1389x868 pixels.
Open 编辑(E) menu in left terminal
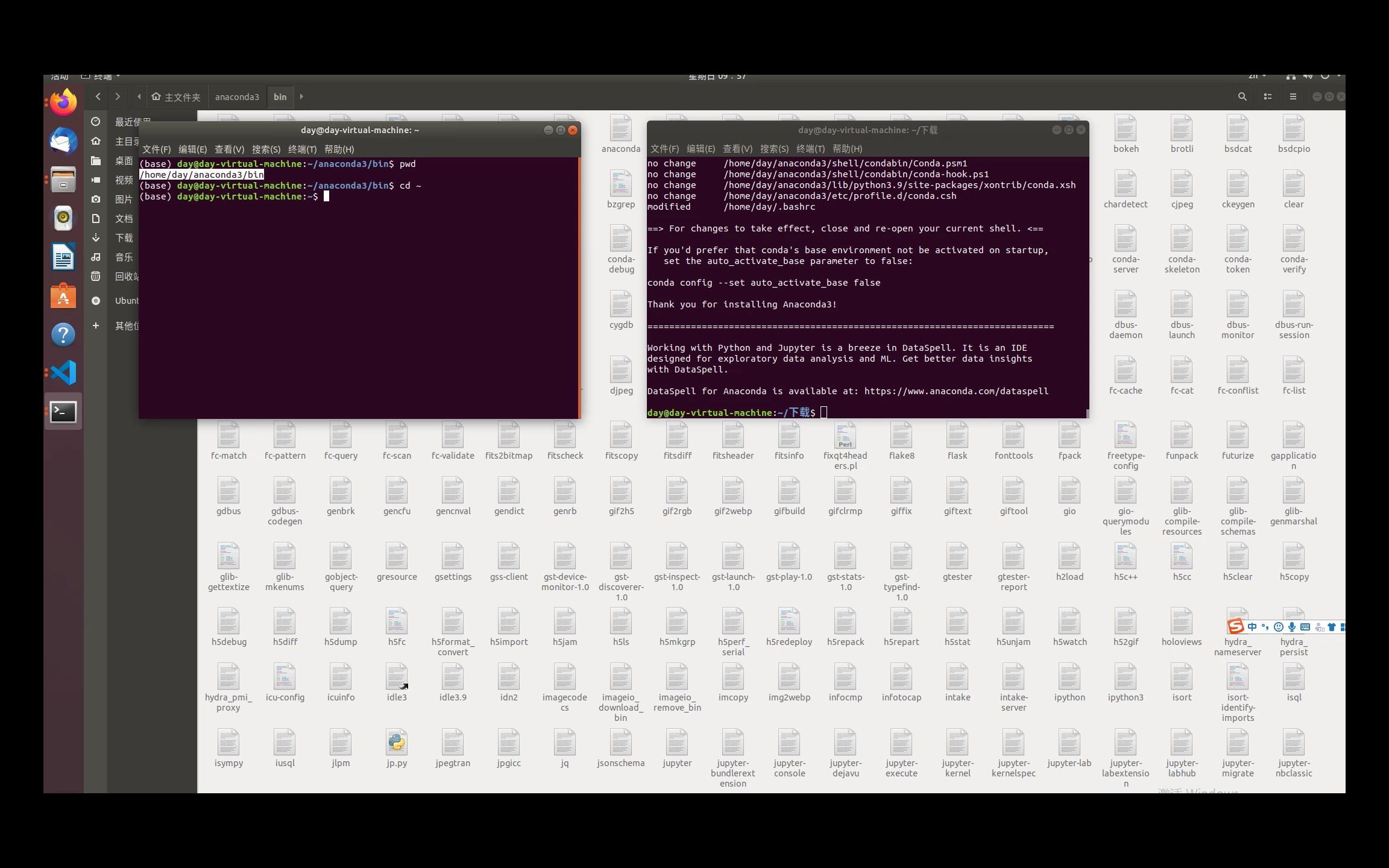[192, 149]
